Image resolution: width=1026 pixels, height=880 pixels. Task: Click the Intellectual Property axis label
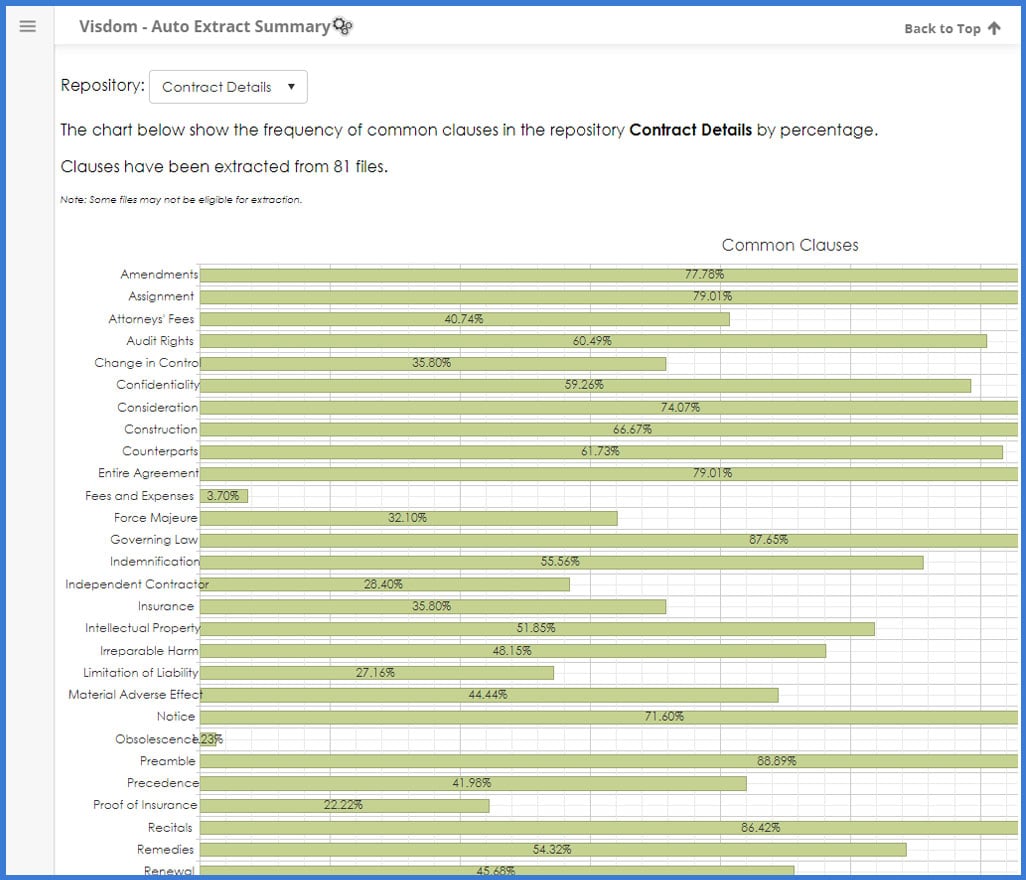pos(142,628)
